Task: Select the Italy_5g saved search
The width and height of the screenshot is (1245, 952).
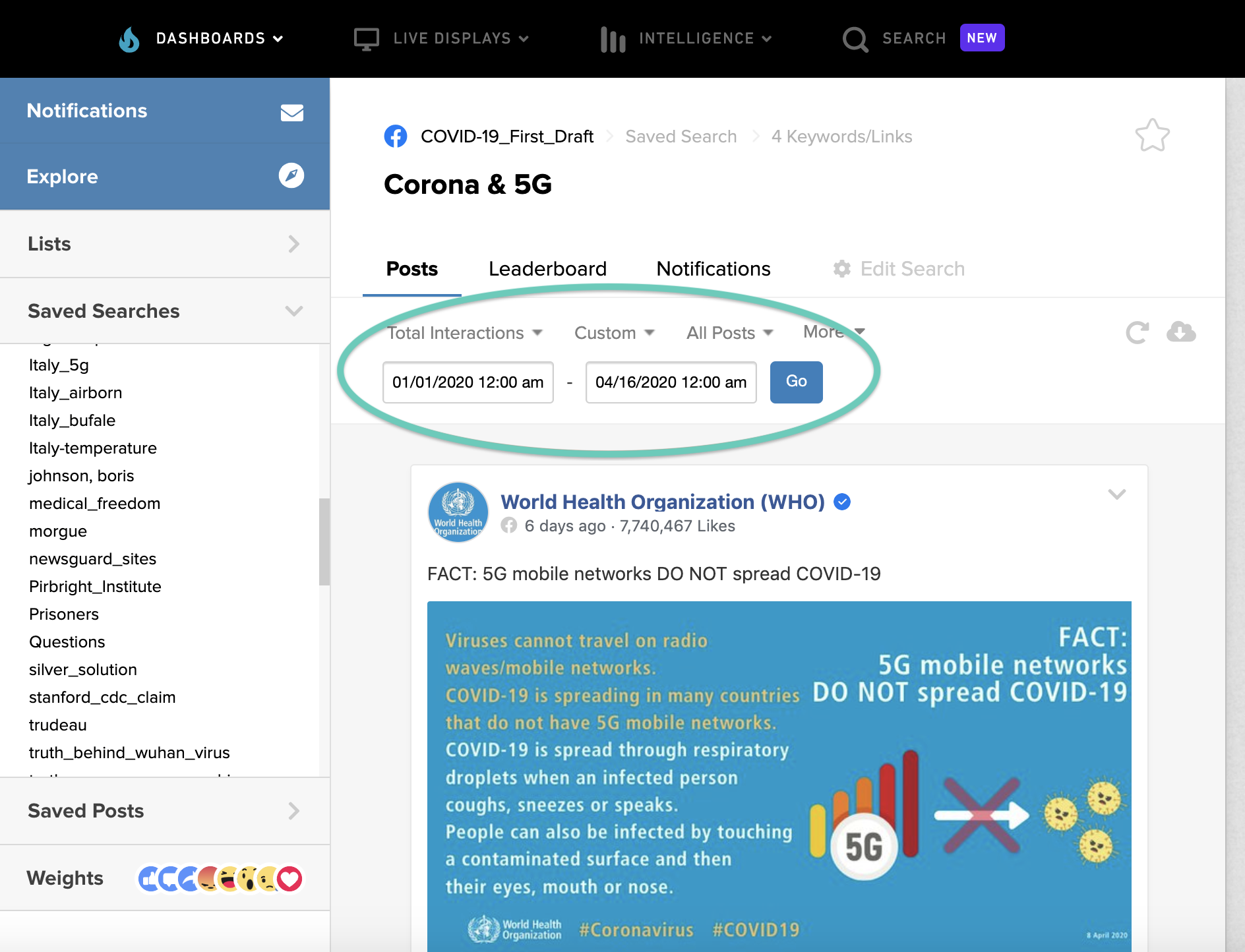Action: point(59,365)
